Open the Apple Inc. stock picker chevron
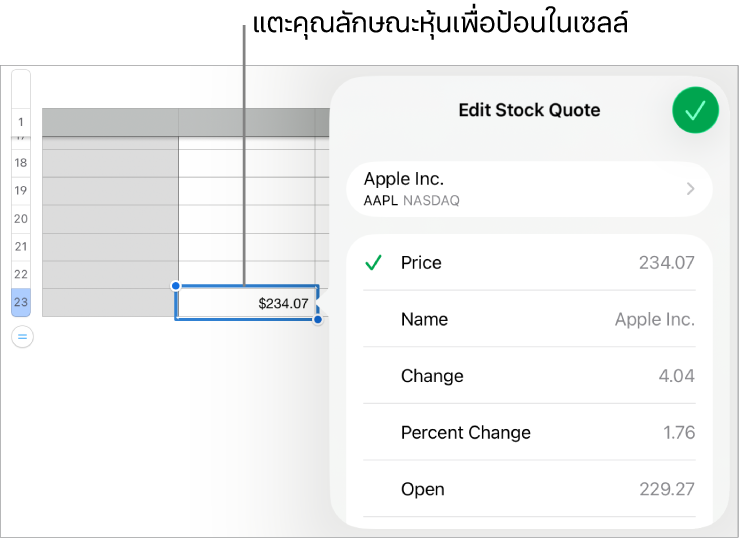Image resolution: width=740 pixels, height=539 pixels. 690,188
